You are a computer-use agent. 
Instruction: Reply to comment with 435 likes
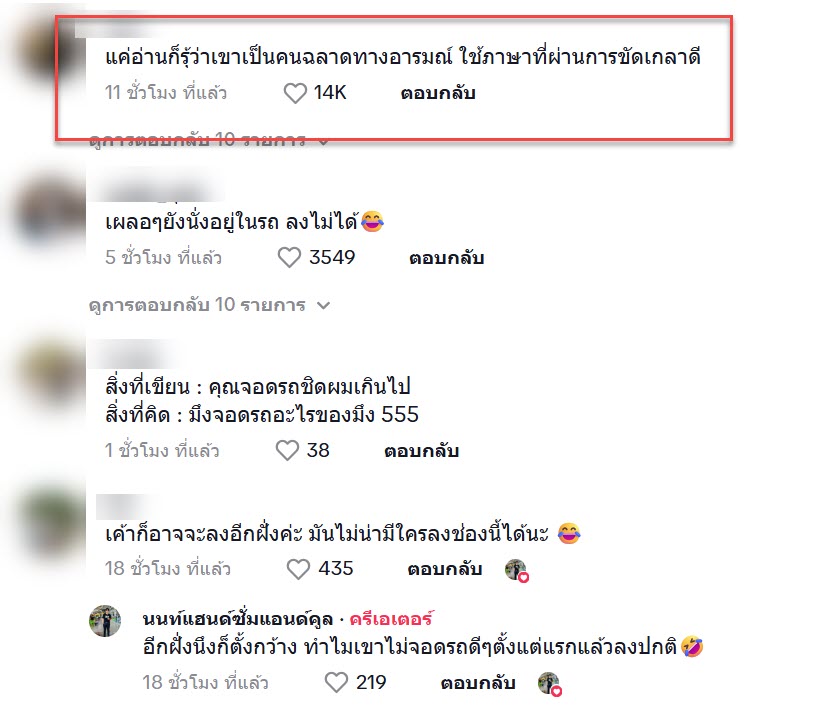(x=445, y=569)
